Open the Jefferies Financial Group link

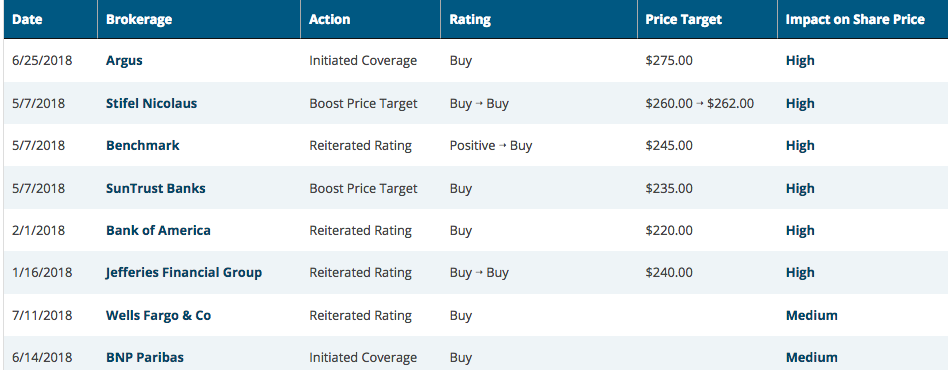point(184,273)
